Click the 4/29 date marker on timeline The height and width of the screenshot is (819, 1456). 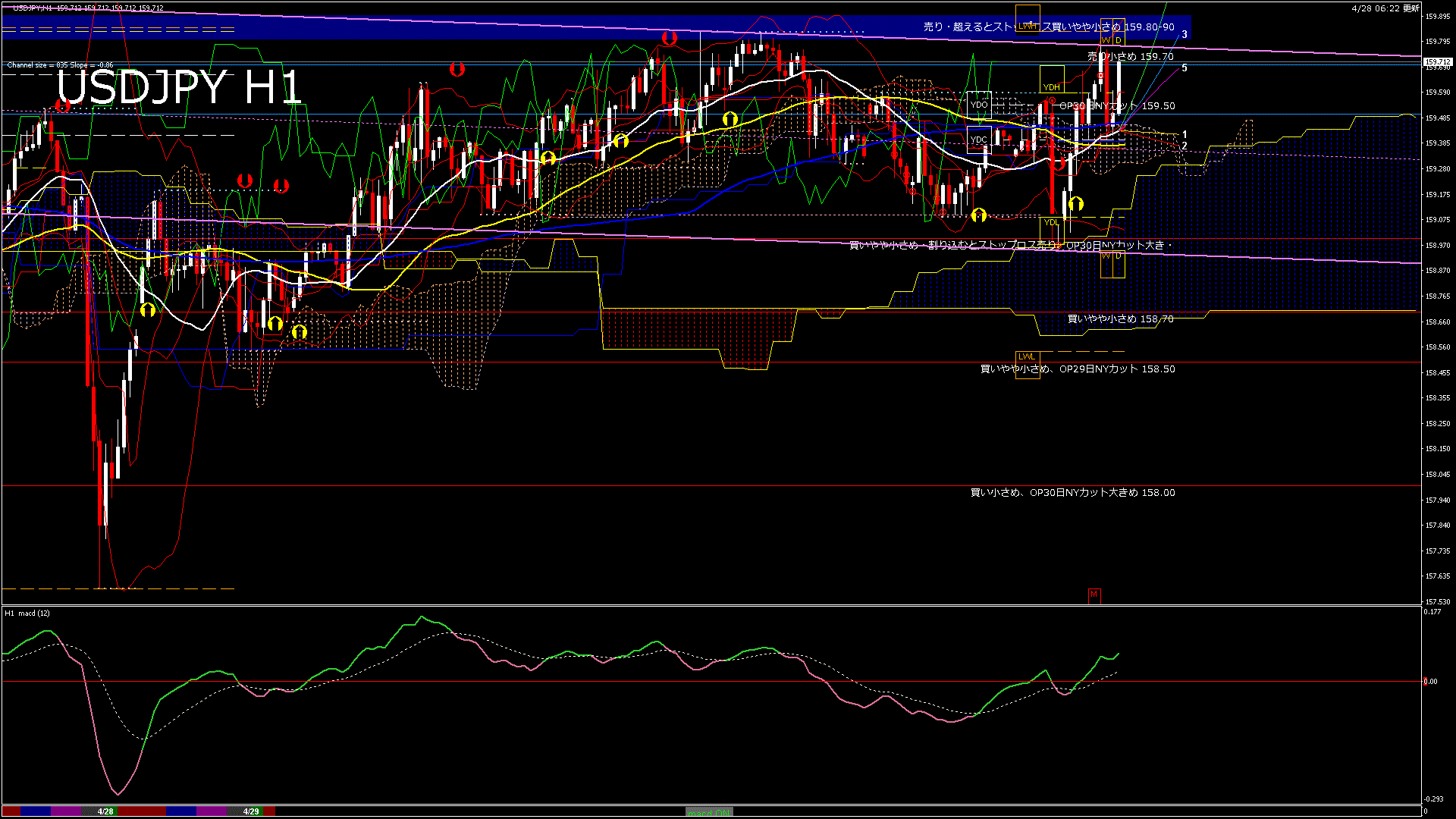pyautogui.click(x=251, y=811)
